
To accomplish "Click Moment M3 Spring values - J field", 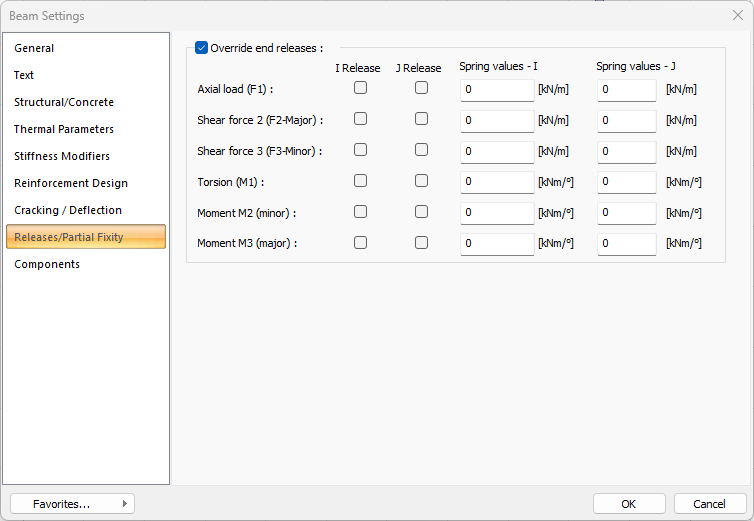I will (x=627, y=244).
